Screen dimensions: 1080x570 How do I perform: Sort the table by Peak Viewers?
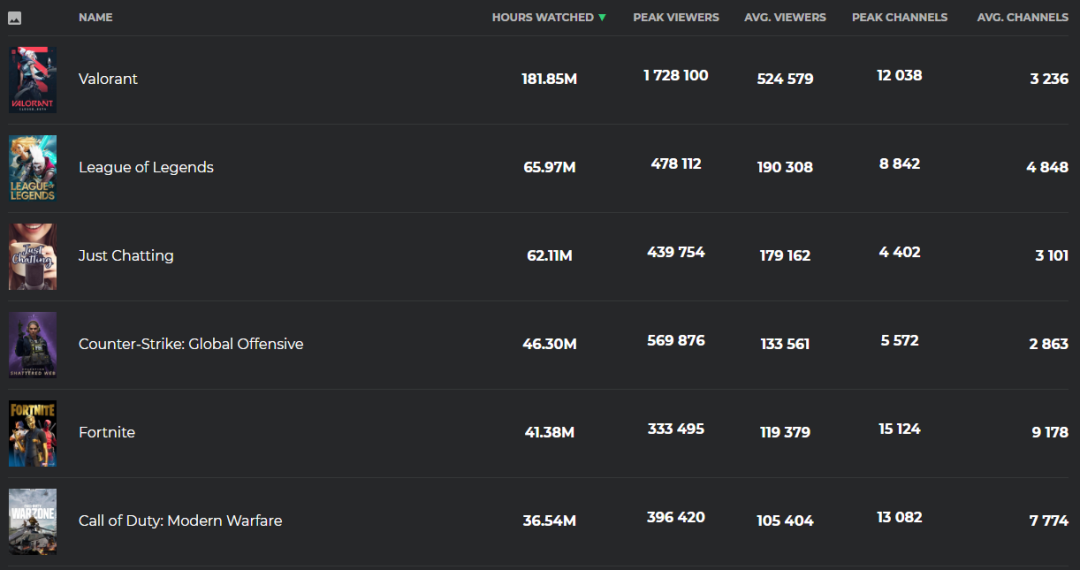pyautogui.click(x=676, y=18)
